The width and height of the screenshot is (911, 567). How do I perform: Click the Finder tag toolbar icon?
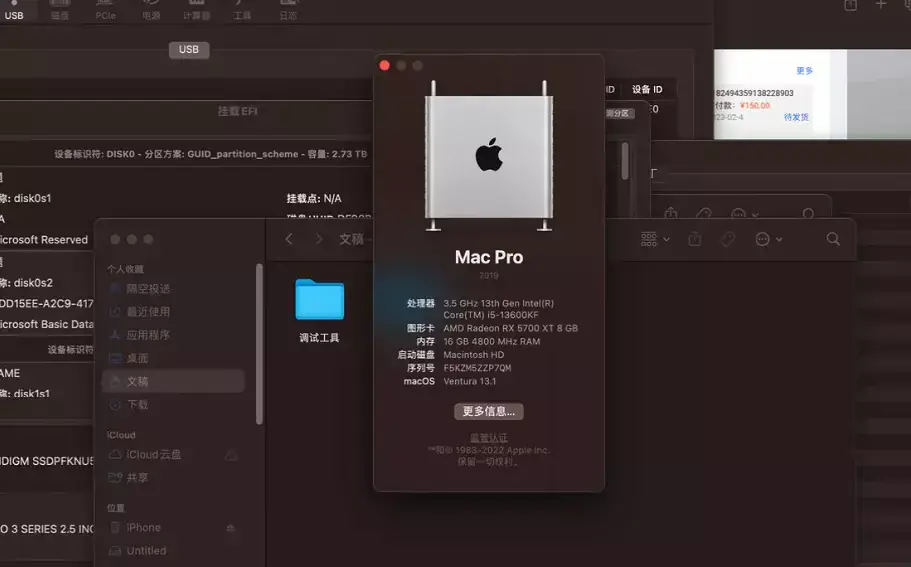coord(727,239)
